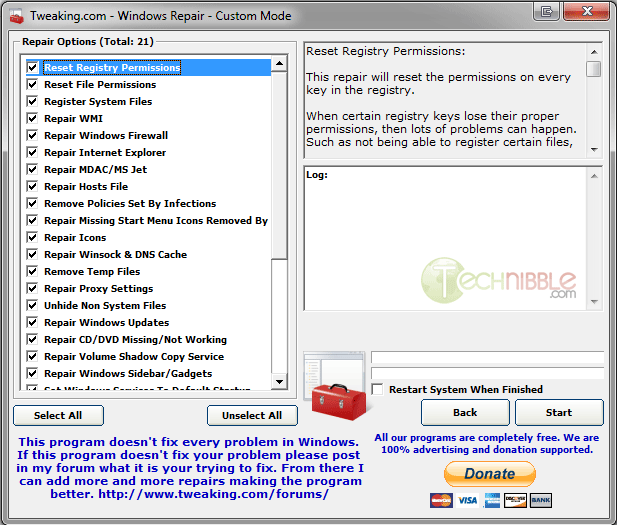Viewport: 617px width, 525px height.
Task: Toggle Repair Windows Sidebar/Gadgets checkbox
Action: pos(32,373)
